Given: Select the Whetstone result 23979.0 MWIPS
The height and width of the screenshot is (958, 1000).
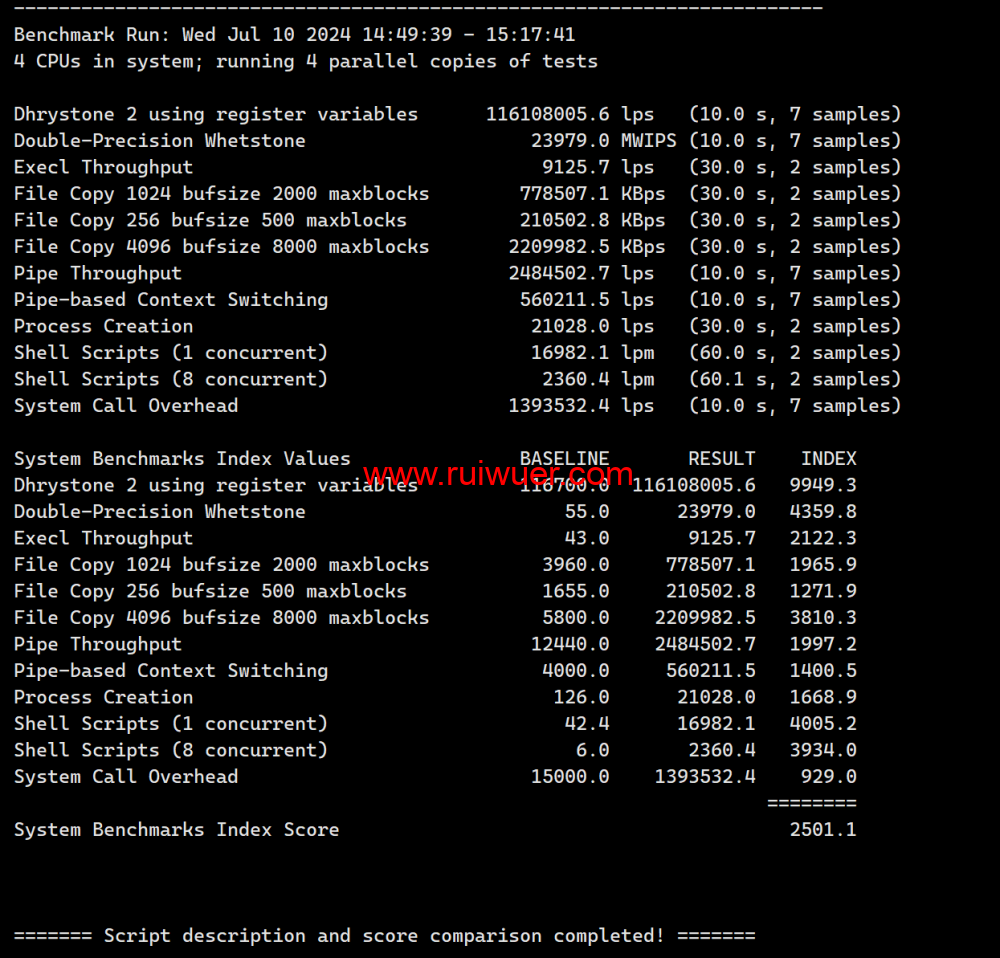Looking at the screenshot, I should click(x=603, y=141).
